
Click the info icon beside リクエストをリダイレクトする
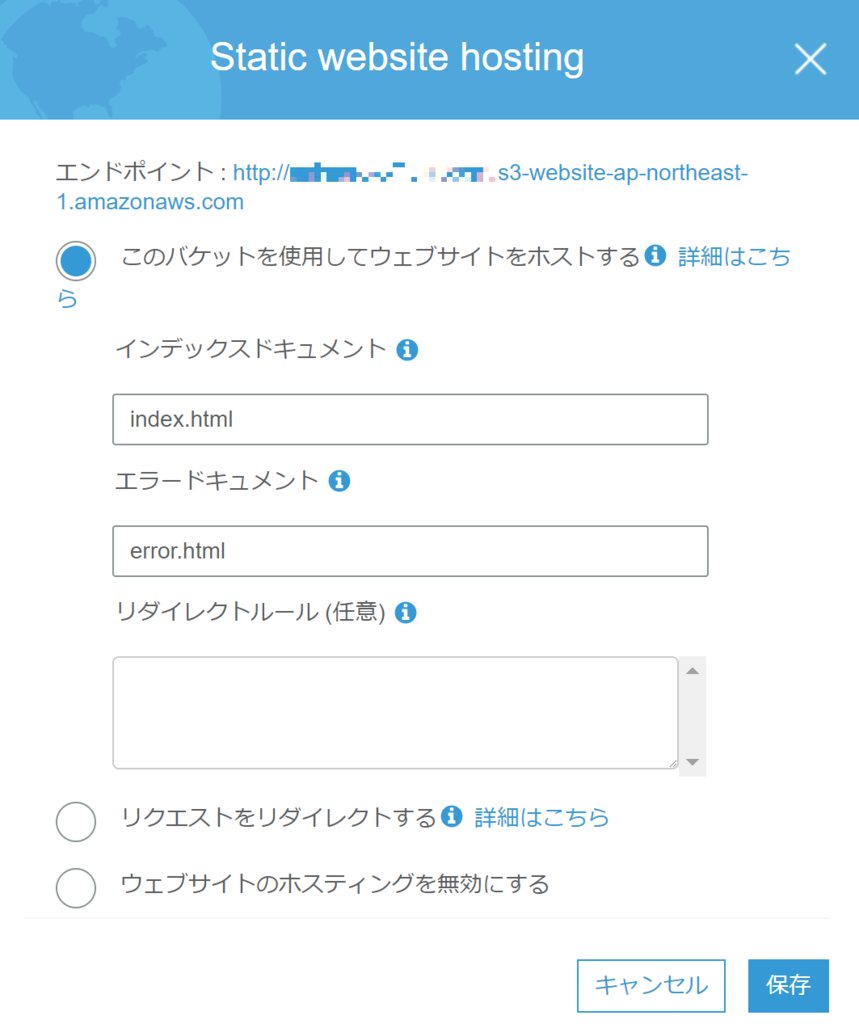pos(449,817)
